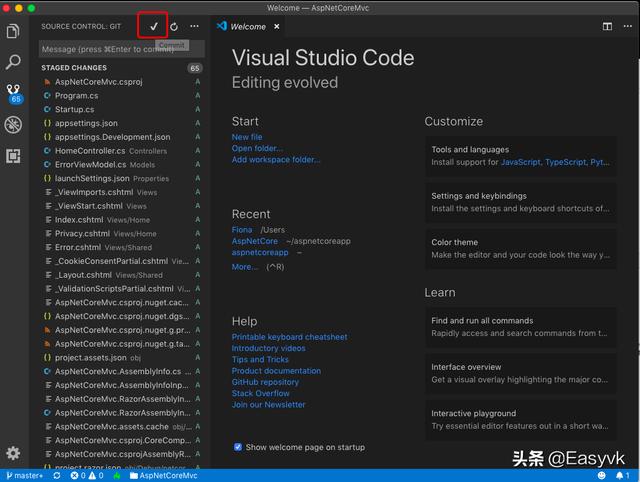Select AspNetCoreMvc.assets.cache staged file
Image resolution: width=640 pixels, height=482 pixels.
click(x=122, y=427)
